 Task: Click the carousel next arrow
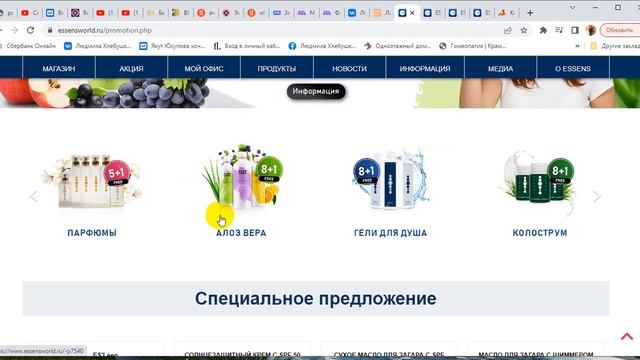[597, 196]
